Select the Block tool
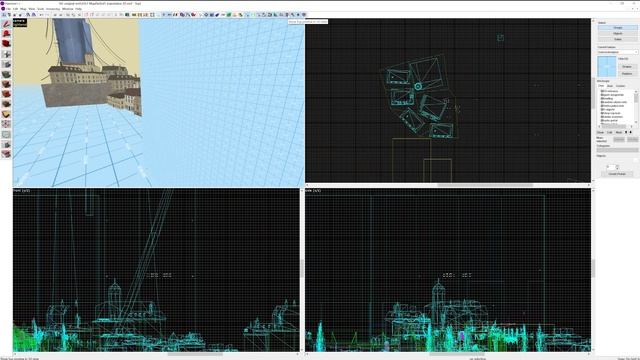This screenshot has width=640, height=360. [6, 64]
